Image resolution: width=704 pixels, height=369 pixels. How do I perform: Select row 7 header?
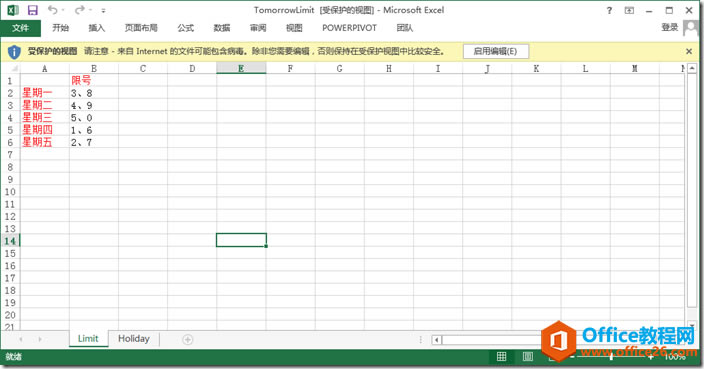(x=10, y=155)
